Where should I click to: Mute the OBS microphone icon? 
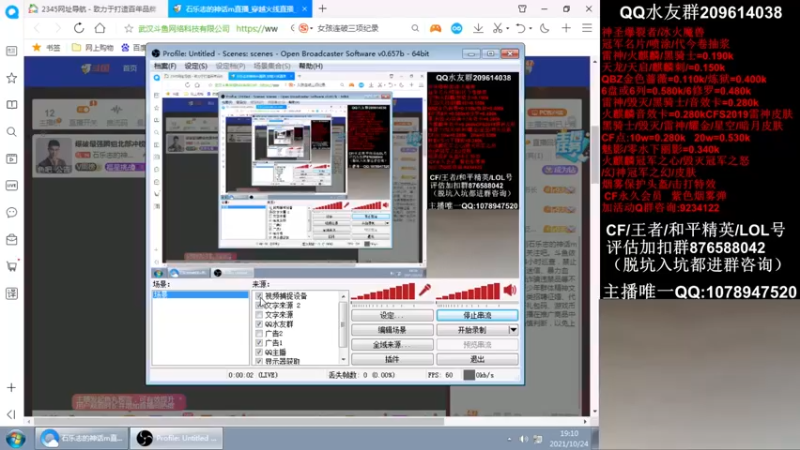[424, 290]
